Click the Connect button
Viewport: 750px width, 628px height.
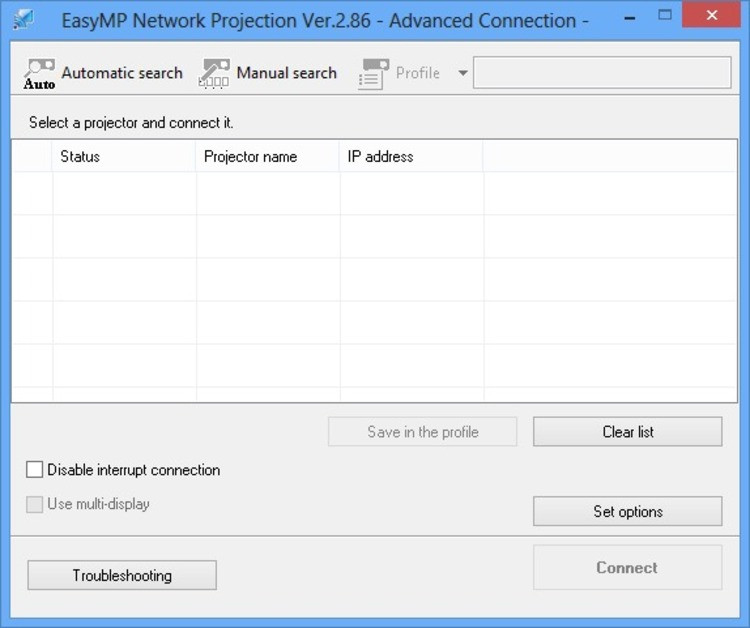(628, 568)
